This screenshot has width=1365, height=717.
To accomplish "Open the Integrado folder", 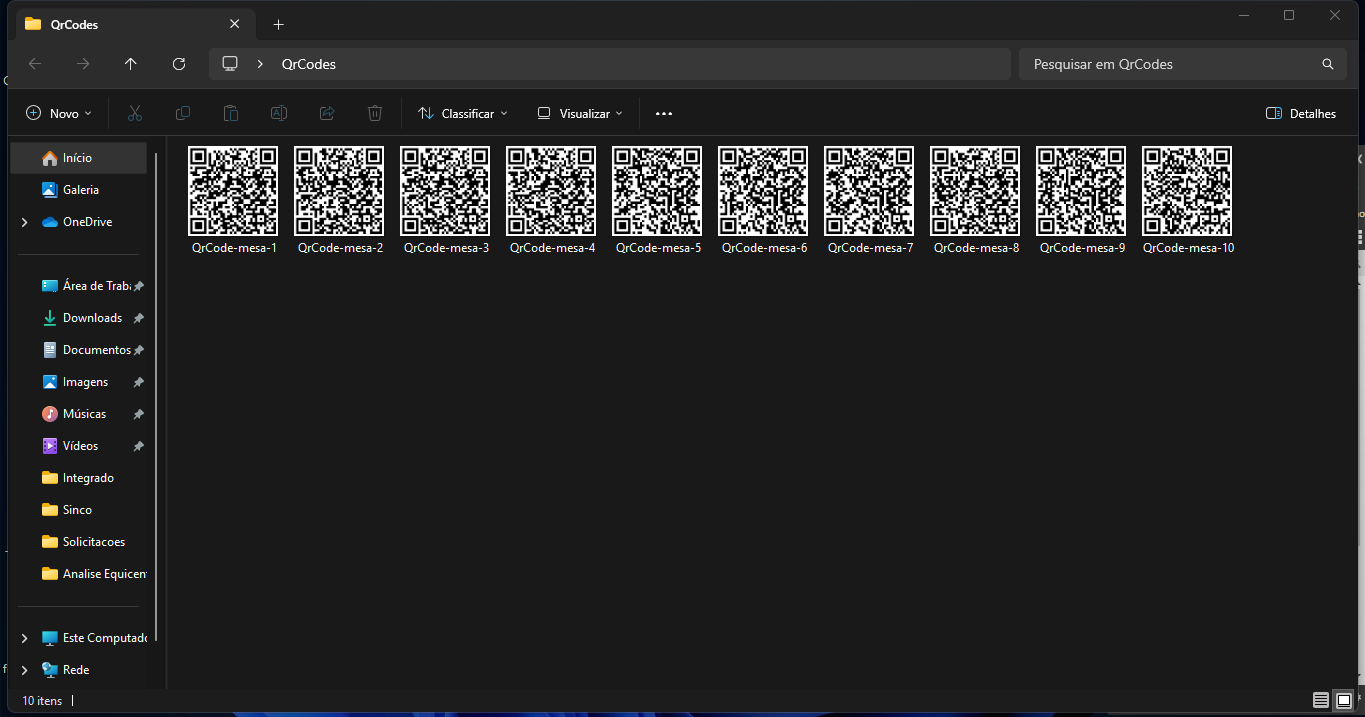I will coord(78,478).
